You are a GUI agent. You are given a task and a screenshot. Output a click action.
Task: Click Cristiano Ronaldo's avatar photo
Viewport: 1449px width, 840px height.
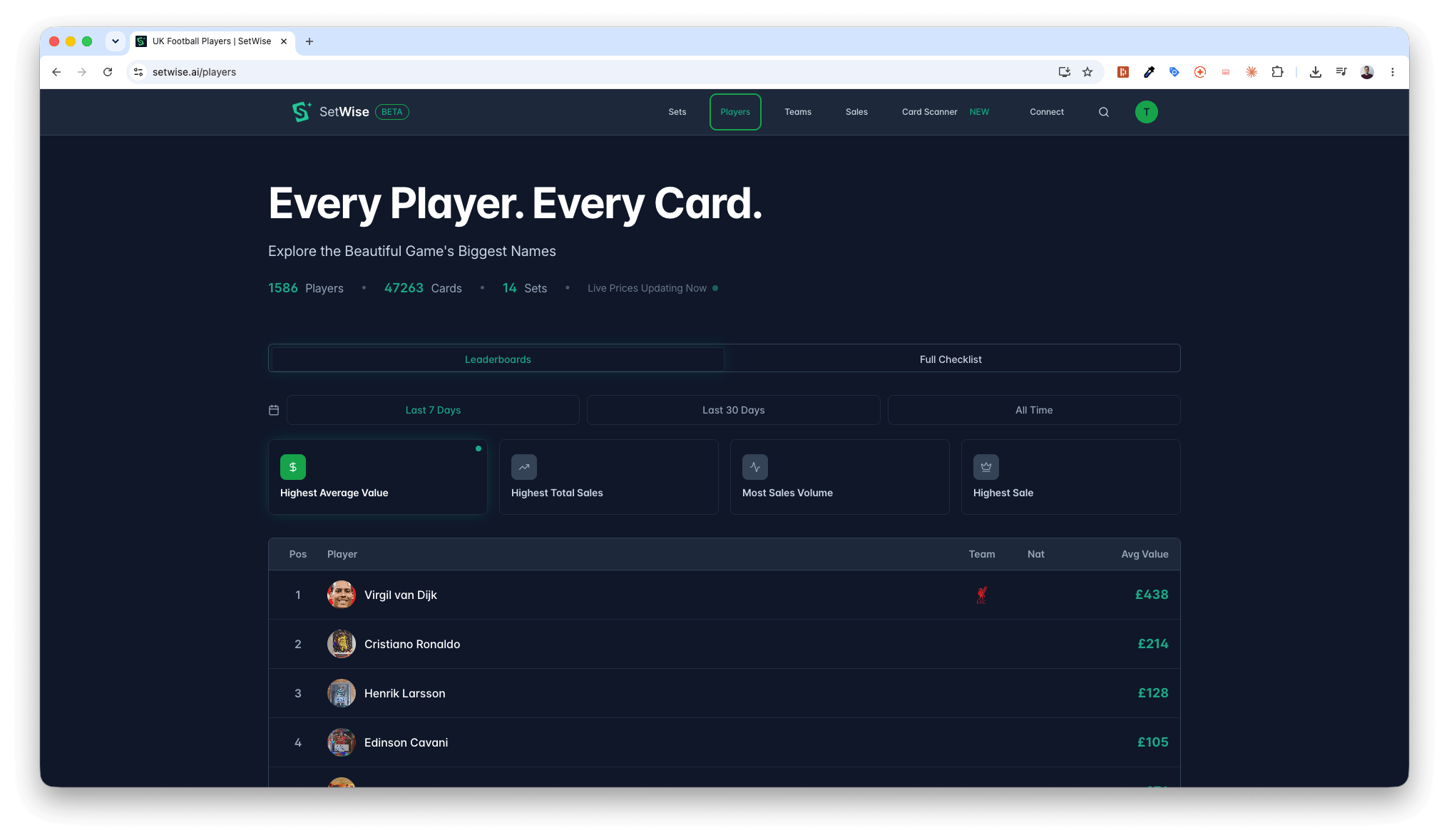pos(342,644)
